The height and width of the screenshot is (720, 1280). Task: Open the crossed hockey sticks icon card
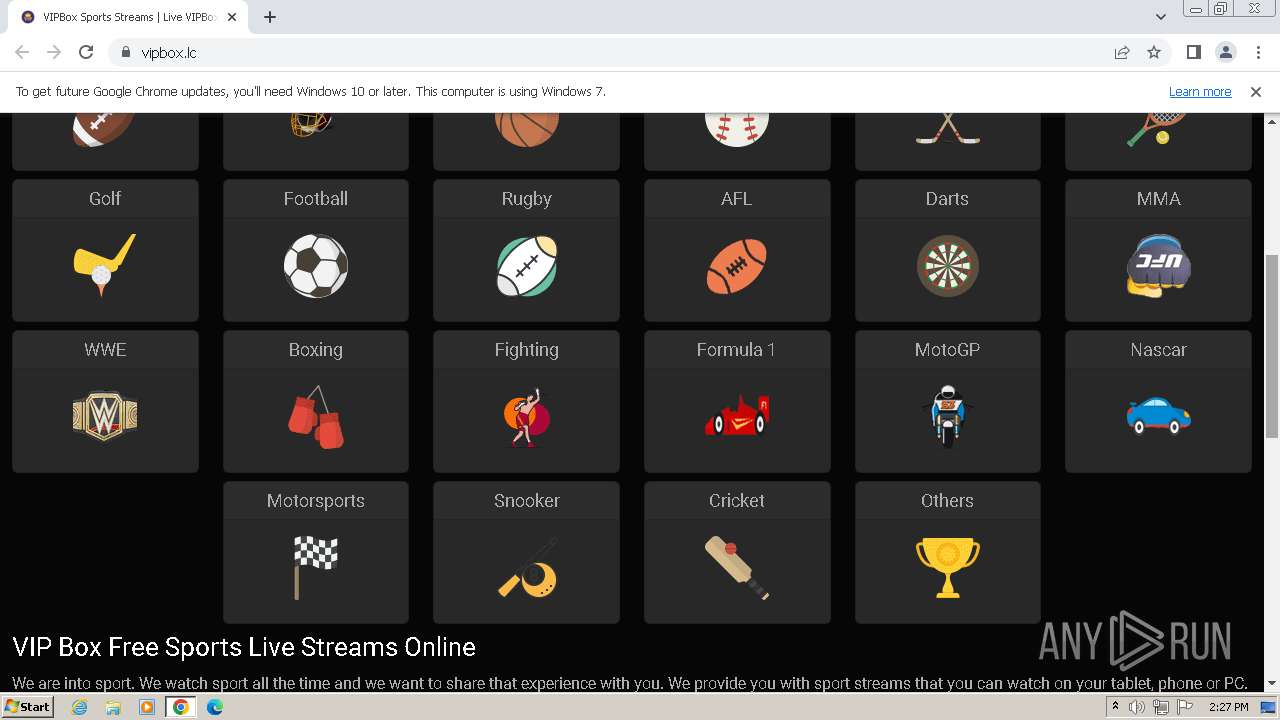(948, 141)
